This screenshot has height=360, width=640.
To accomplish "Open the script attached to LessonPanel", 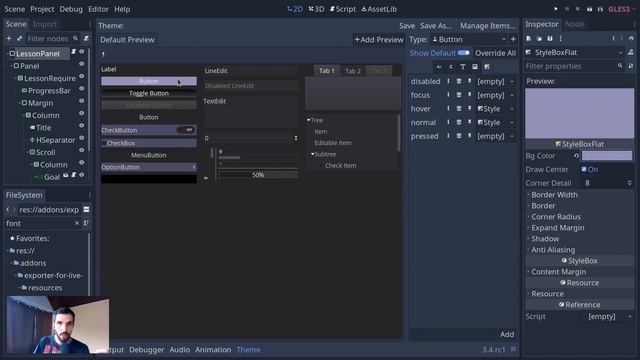I will 73,51.
